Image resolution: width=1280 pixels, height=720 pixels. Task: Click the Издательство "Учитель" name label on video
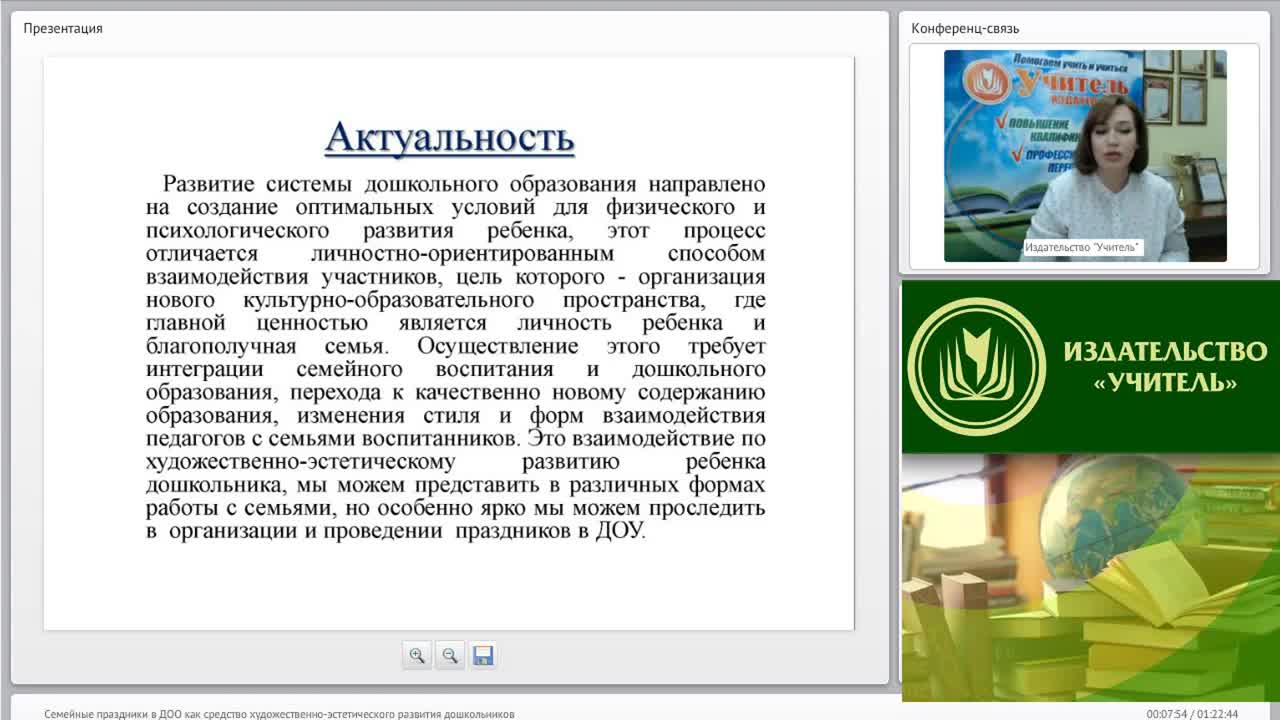1082,247
